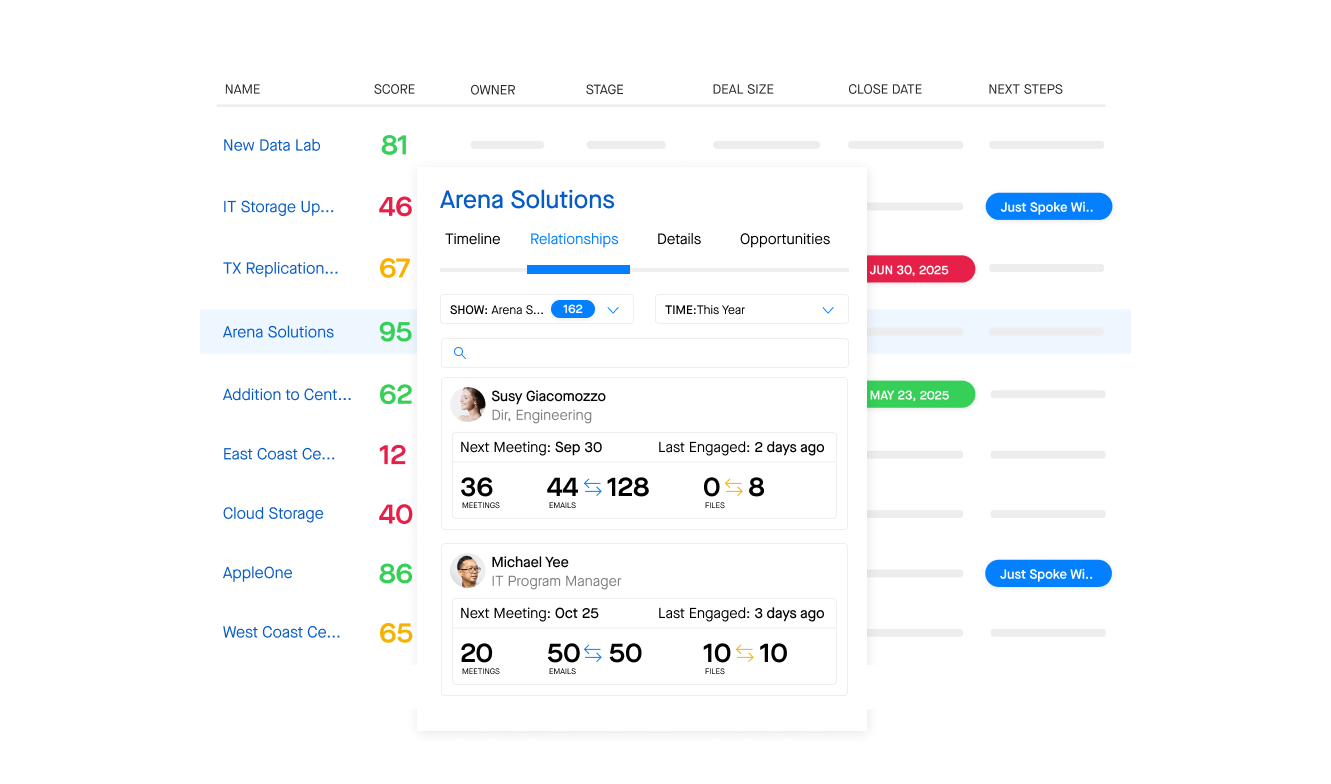This screenshot has width=1331, height=784.
Task: Click score 40 for Cloud Storage
Action: (396, 514)
